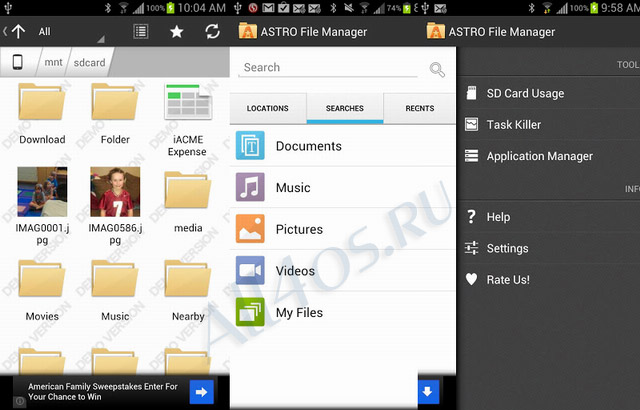
Task: Tap the ASTRO logo in middle screen
Action: point(247,31)
